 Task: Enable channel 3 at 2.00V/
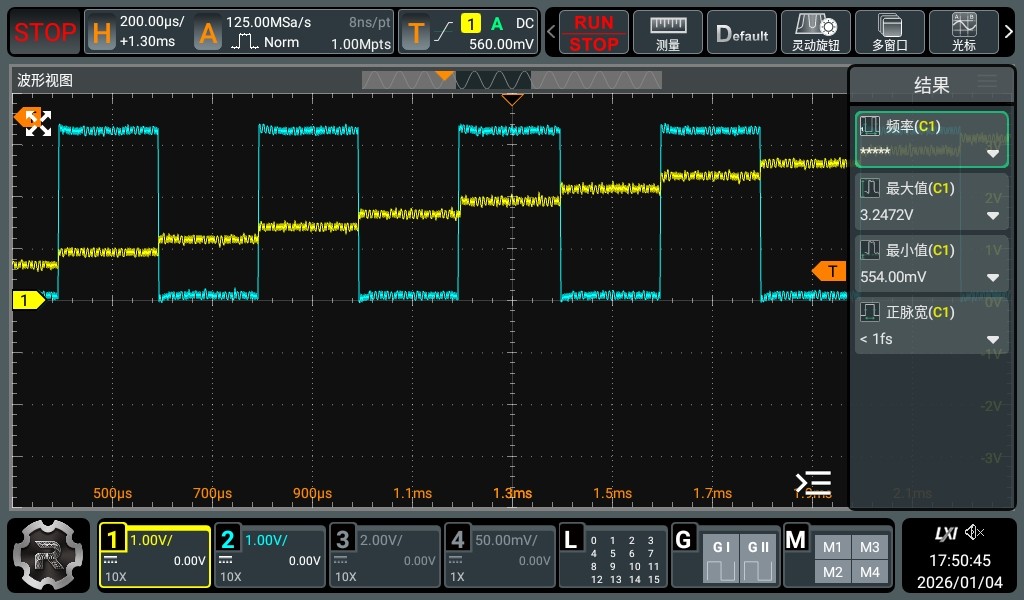pos(385,556)
